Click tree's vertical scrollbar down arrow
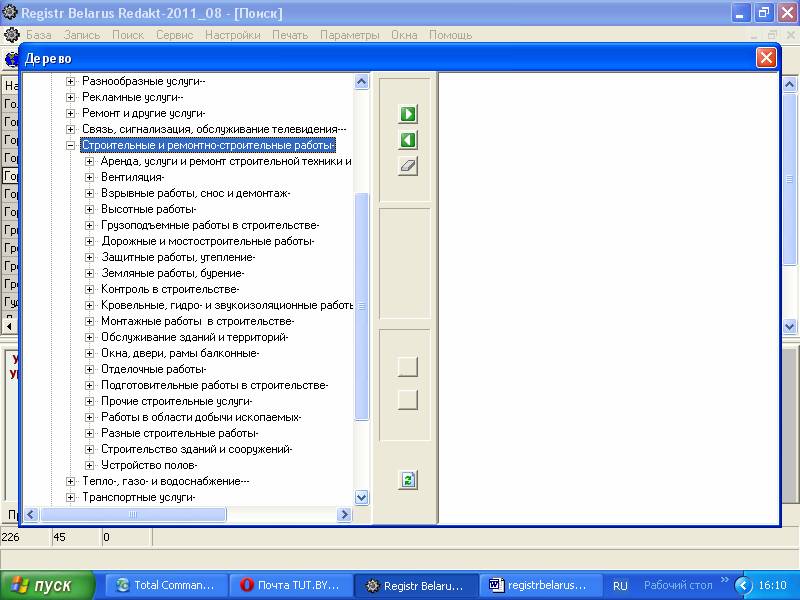This screenshot has width=800, height=600. pyautogui.click(x=362, y=497)
